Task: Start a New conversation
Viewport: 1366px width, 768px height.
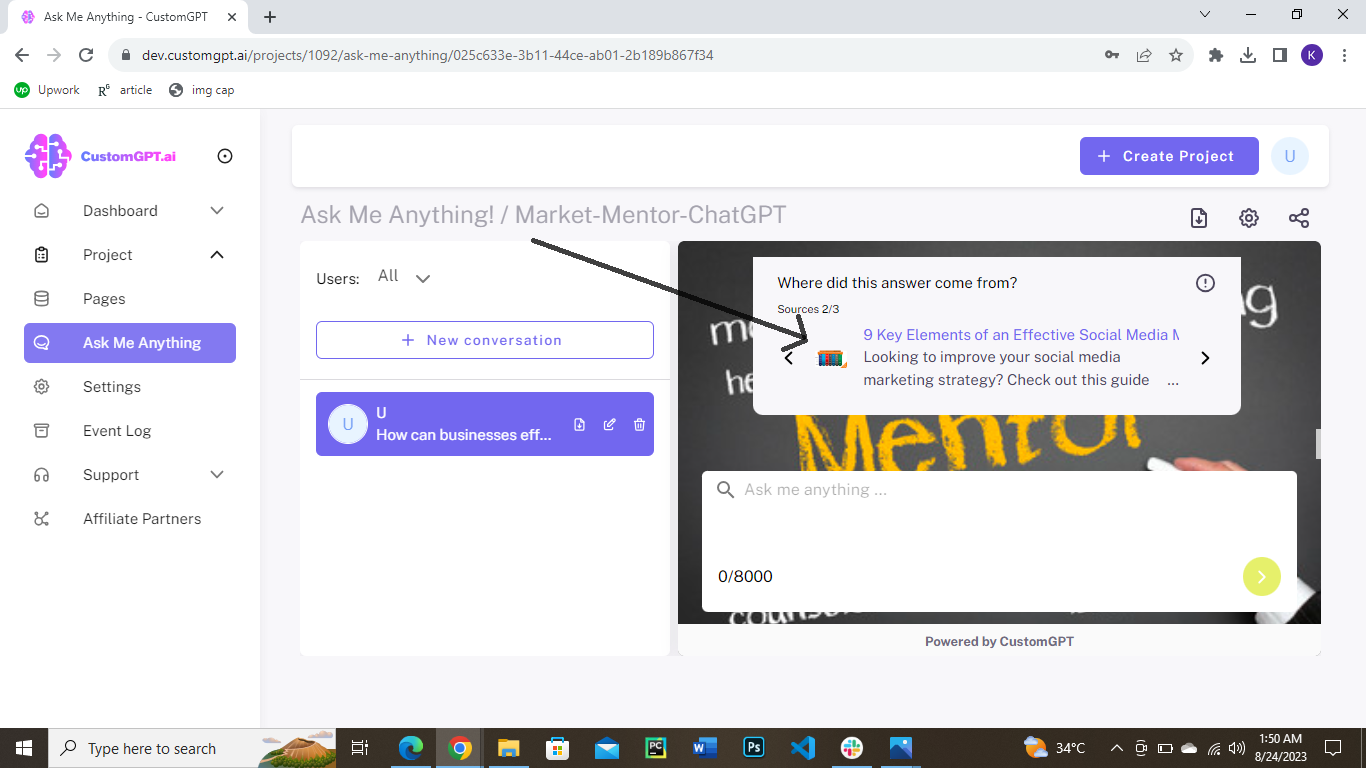Action: [x=484, y=340]
